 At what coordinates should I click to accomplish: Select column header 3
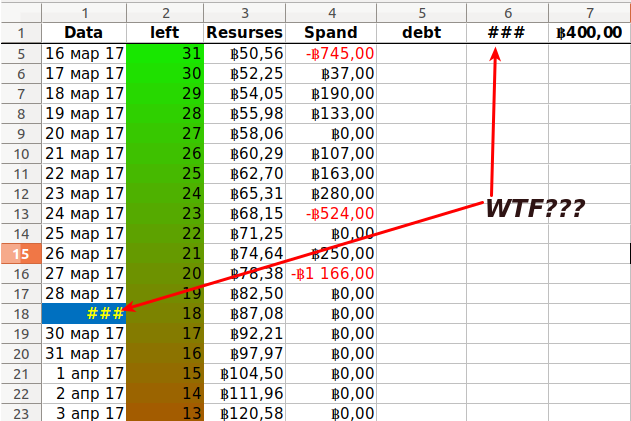pyautogui.click(x=244, y=13)
